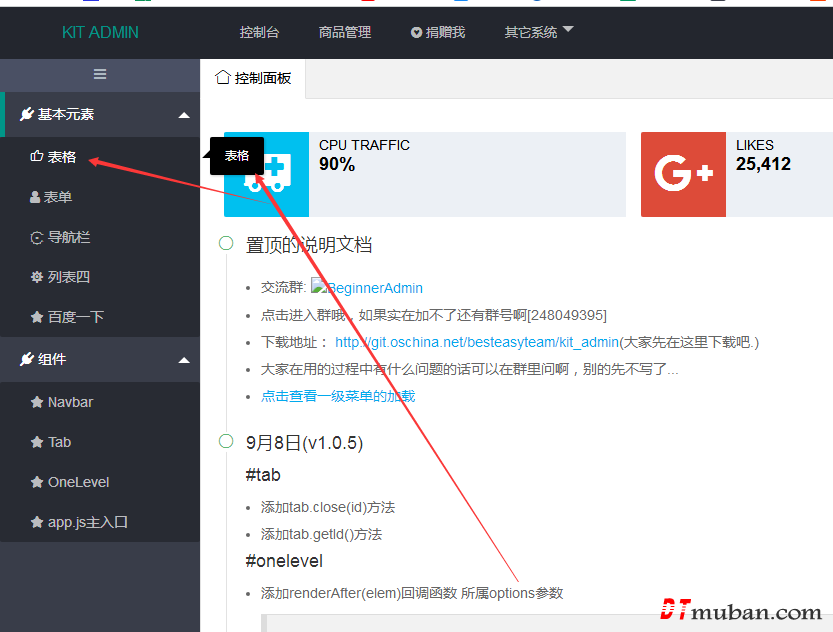The image size is (833, 632).
Task: Collapse the 组件 sidebar section arrow
Action: point(183,360)
